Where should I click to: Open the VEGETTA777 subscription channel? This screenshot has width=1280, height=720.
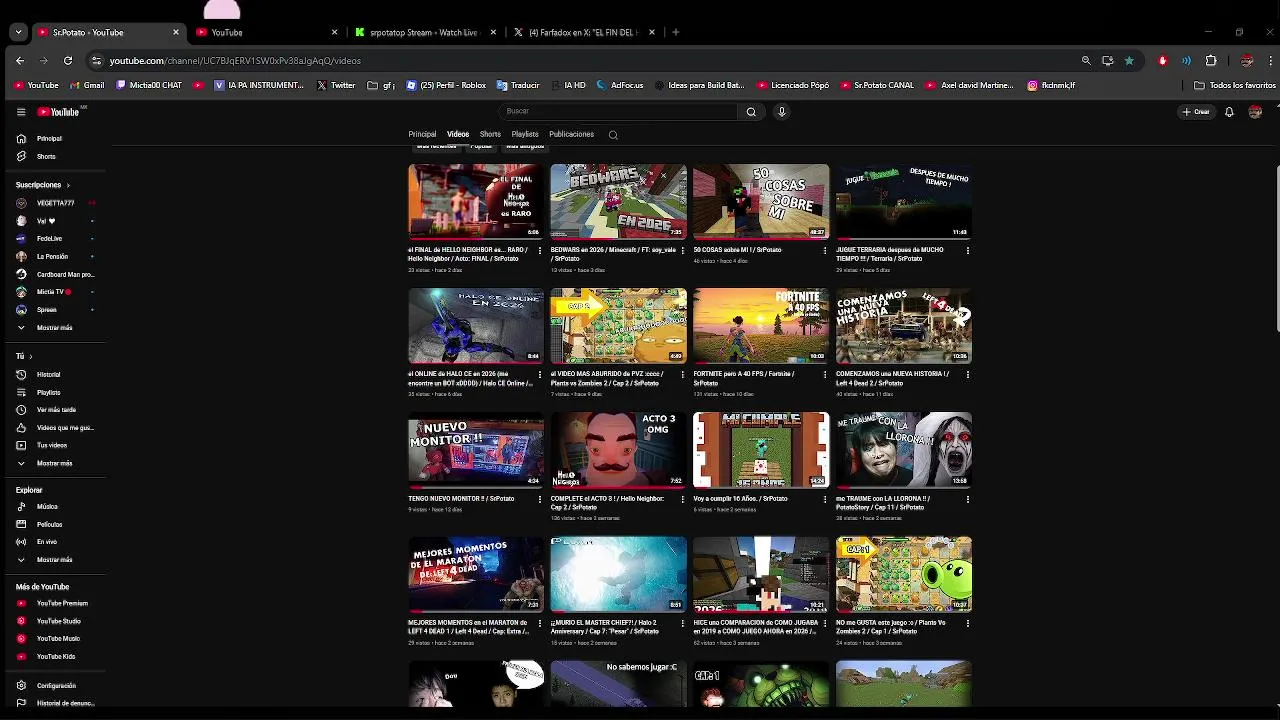pyautogui.click(x=55, y=203)
